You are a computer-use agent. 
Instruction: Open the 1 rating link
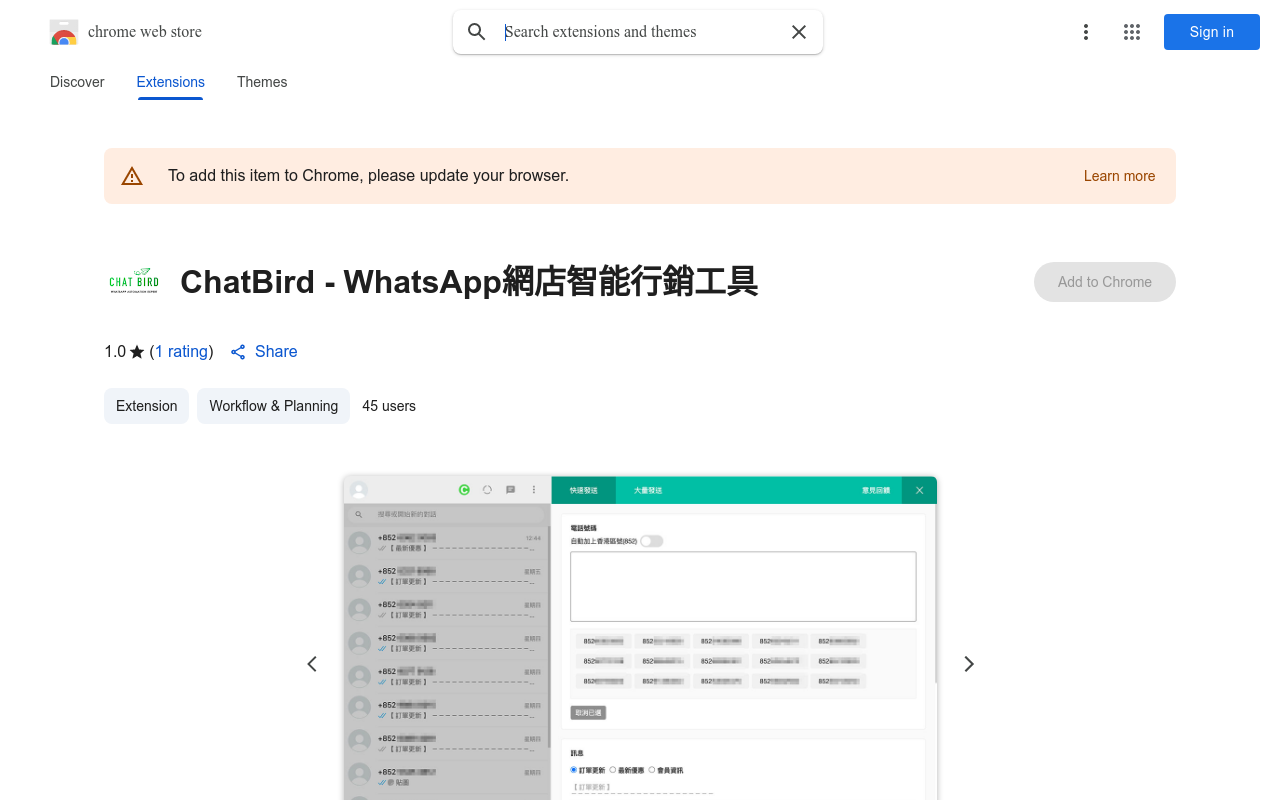tap(181, 352)
